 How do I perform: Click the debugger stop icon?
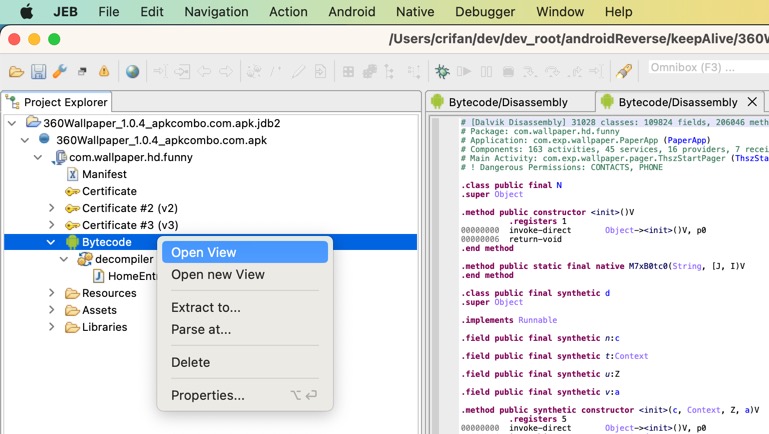[x=508, y=72]
